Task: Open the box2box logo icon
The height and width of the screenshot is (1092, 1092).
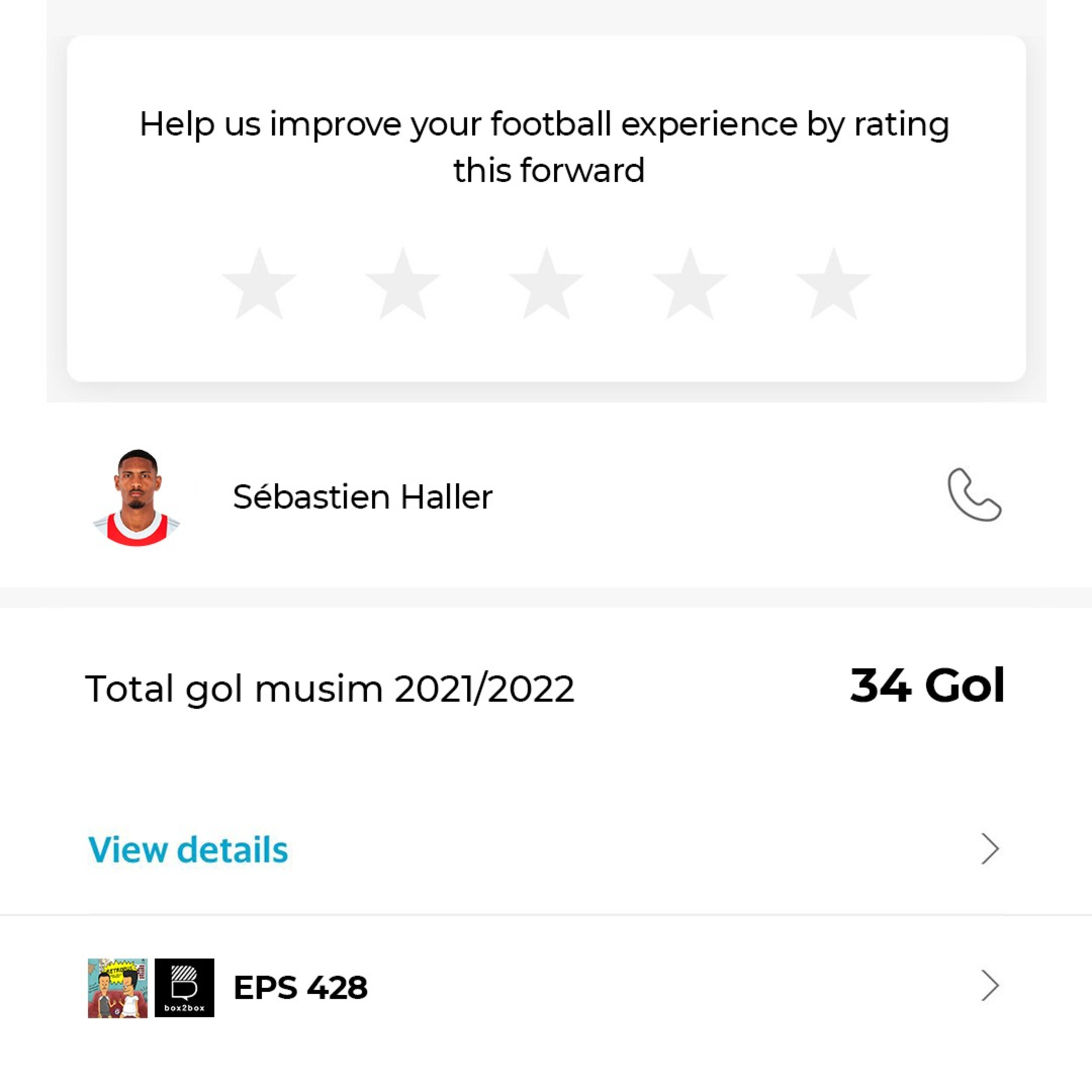Action: (184, 988)
